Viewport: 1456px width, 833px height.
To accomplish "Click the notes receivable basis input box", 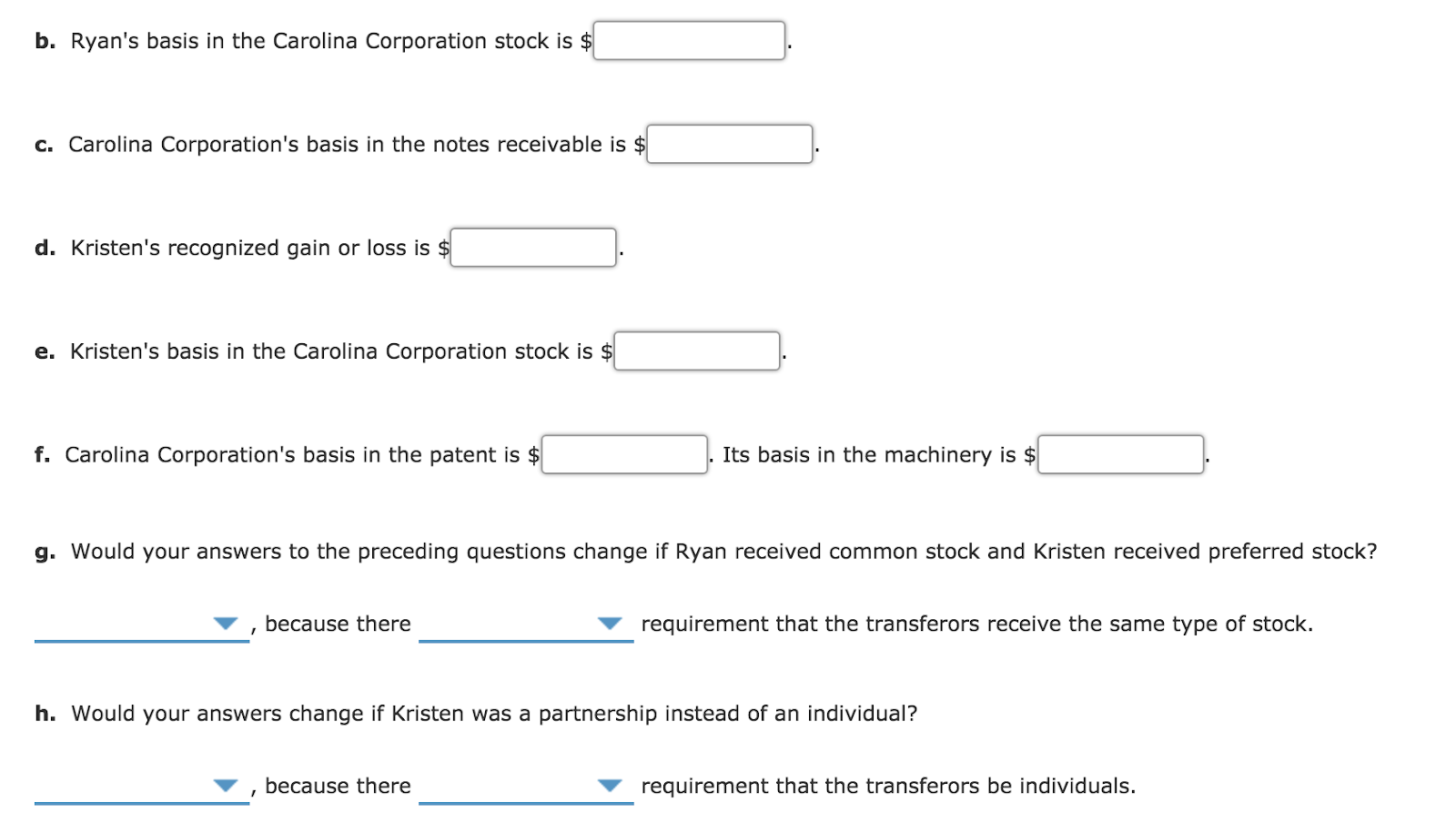I will tap(730, 145).
